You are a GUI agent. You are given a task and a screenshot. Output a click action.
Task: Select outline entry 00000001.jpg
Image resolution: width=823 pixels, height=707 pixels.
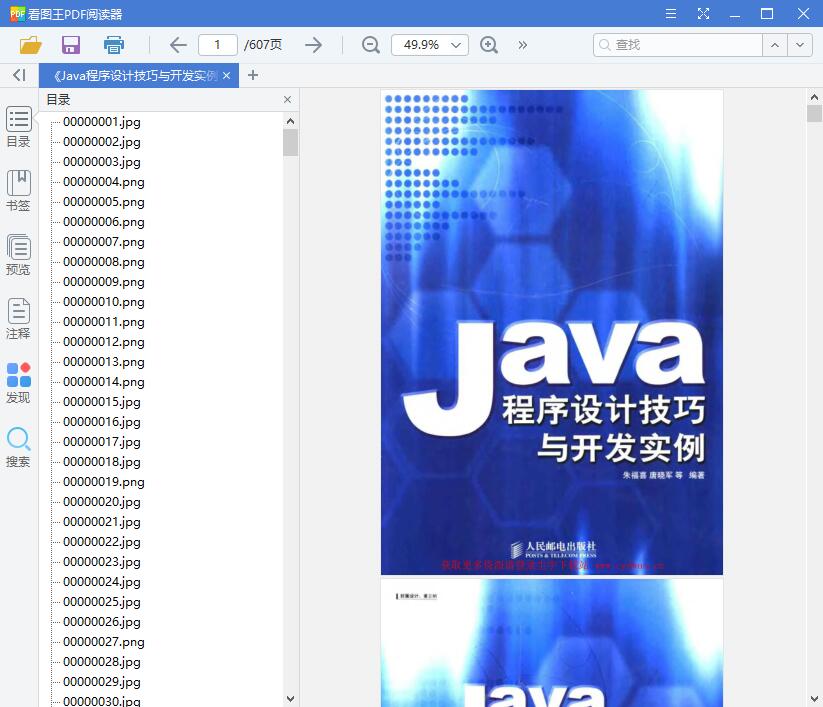(x=102, y=122)
